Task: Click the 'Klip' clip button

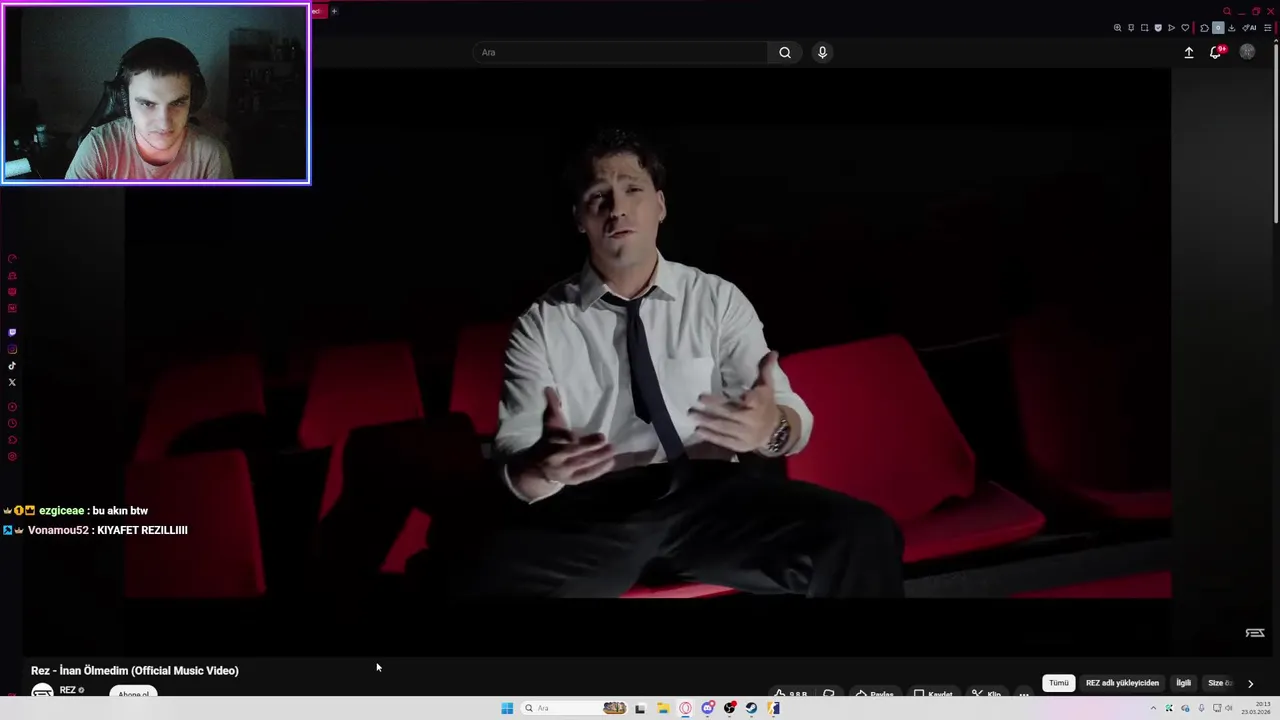Action: pos(987,693)
